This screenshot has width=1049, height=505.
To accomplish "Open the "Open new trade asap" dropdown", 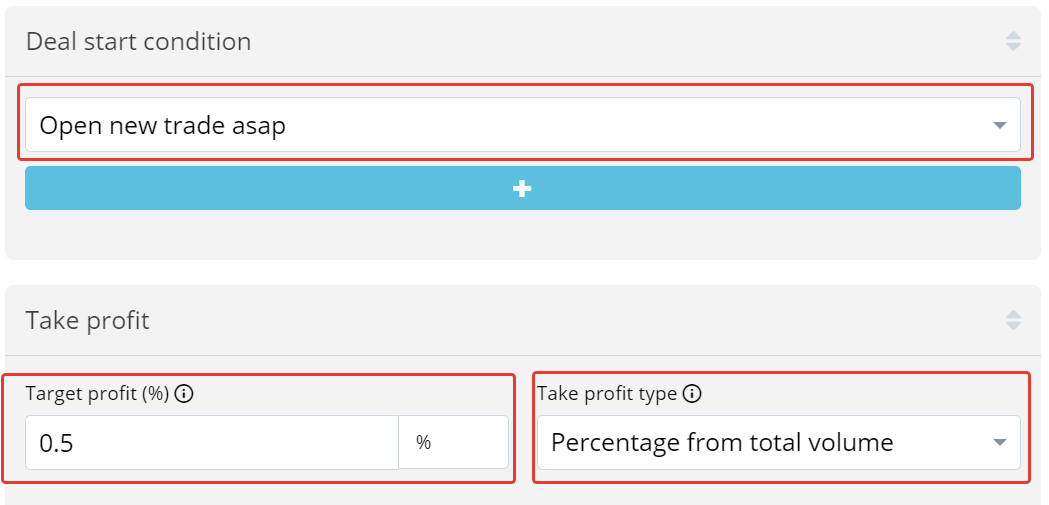I will click(522, 125).
